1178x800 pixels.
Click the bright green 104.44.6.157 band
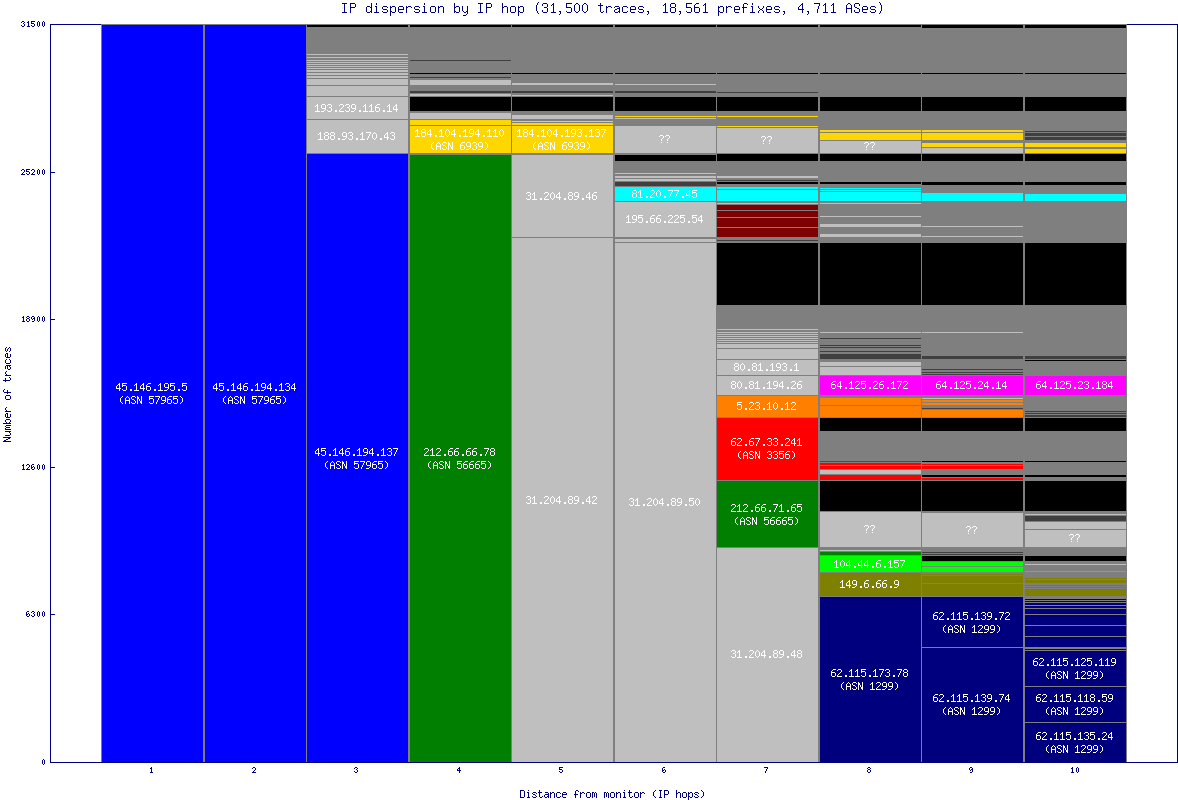click(x=869, y=564)
